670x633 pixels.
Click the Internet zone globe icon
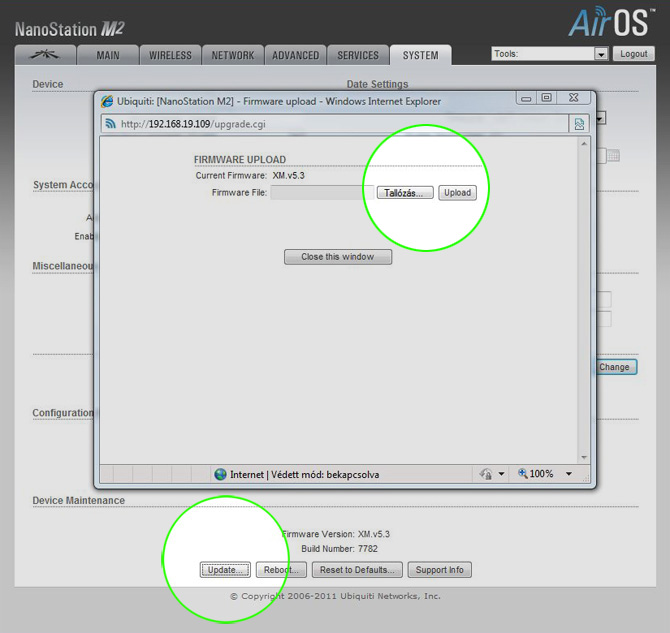220,474
